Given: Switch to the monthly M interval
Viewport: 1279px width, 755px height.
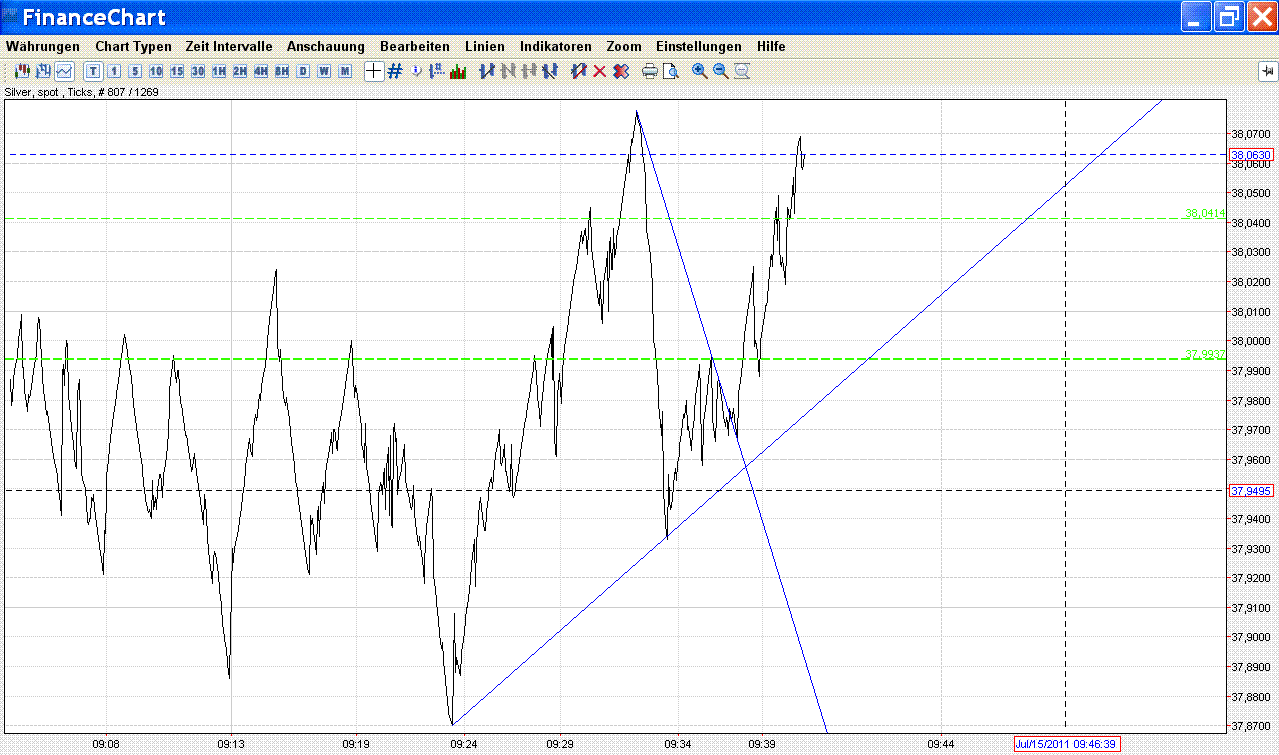Looking at the screenshot, I should click(345, 71).
